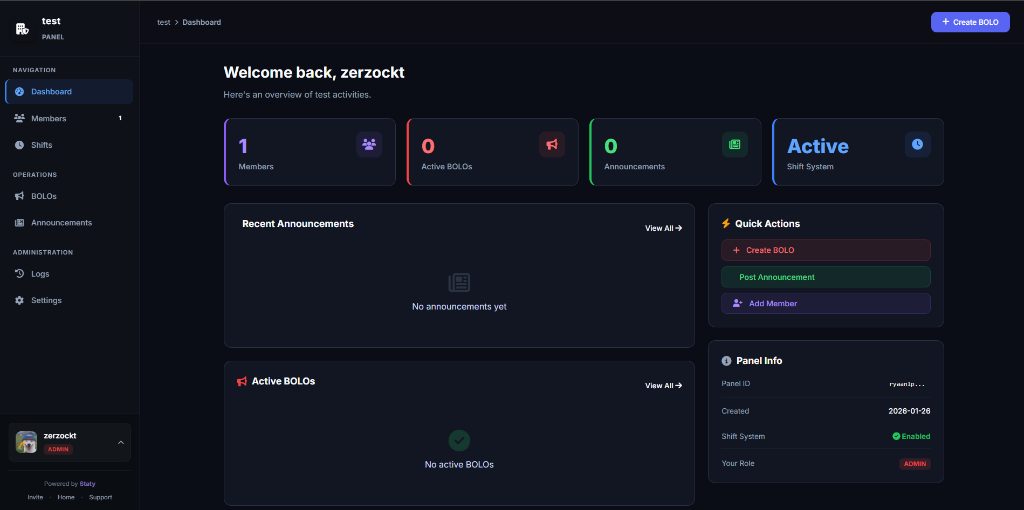The height and width of the screenshot is (510, 1024).
Task: Click the green Announcements card icon
Action: pyautogui.click(x=735, y=145)
